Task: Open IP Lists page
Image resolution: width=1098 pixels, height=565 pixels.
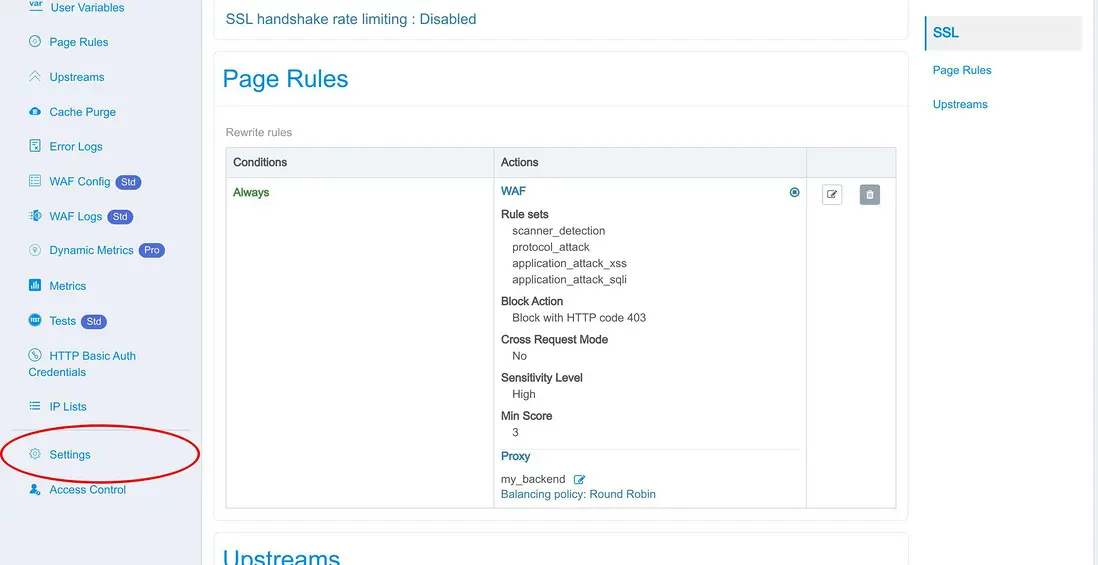Action: point(68,406)
